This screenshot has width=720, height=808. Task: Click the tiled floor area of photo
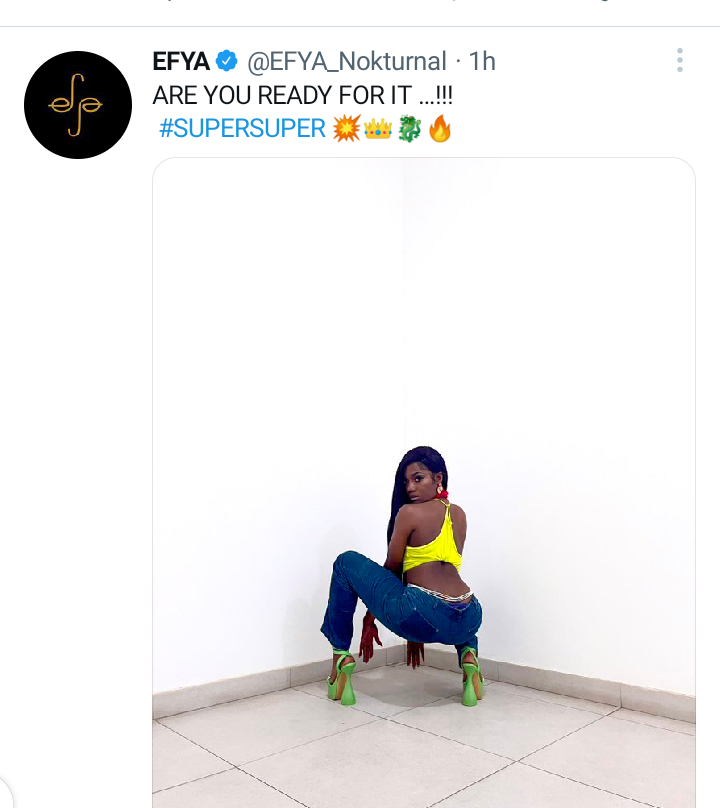(424, 752)
